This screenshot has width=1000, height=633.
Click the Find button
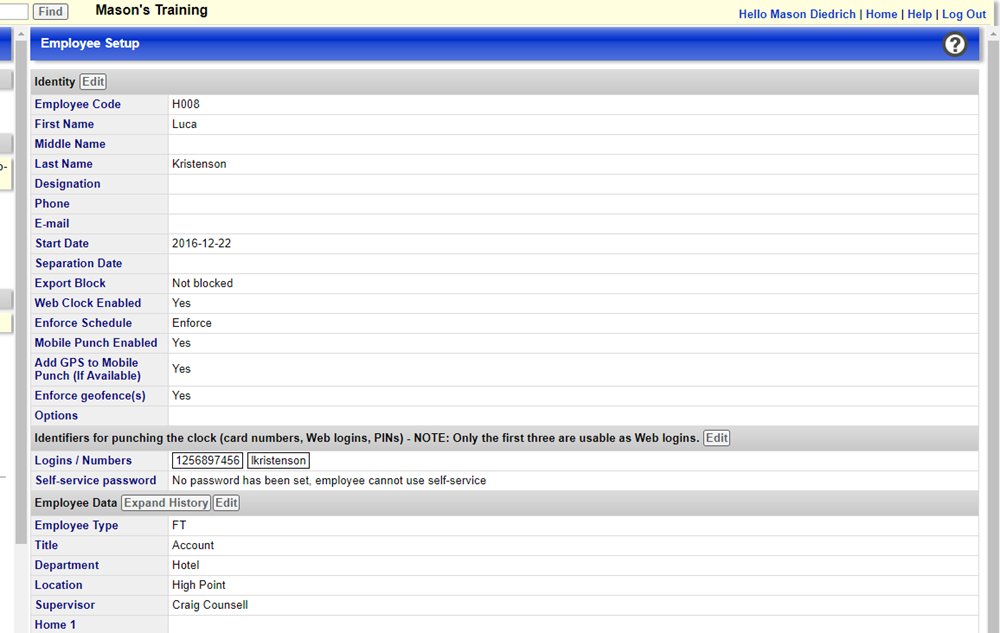pyautogui.click(x=50, y=11)
